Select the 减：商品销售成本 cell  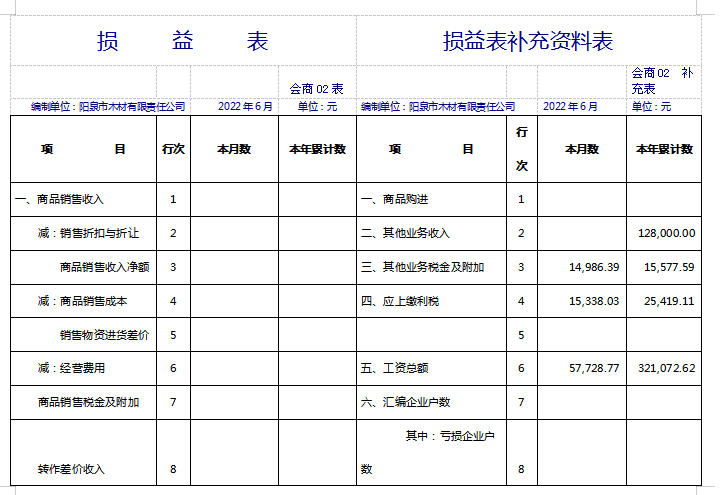82,301
